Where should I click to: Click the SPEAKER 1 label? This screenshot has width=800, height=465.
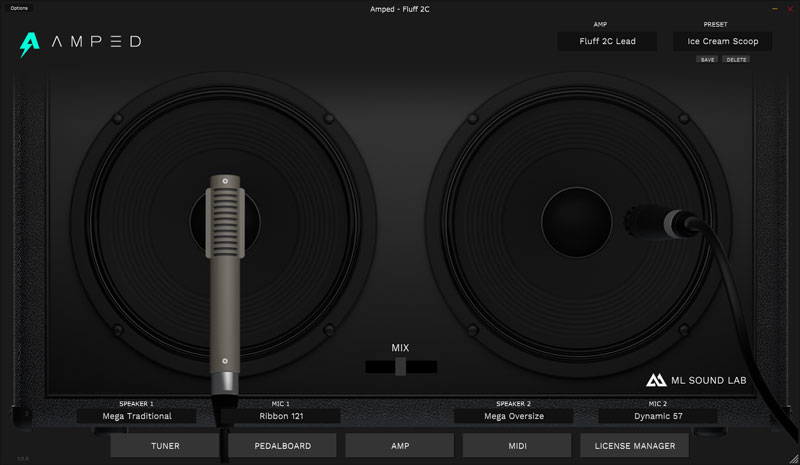(136, 404)
